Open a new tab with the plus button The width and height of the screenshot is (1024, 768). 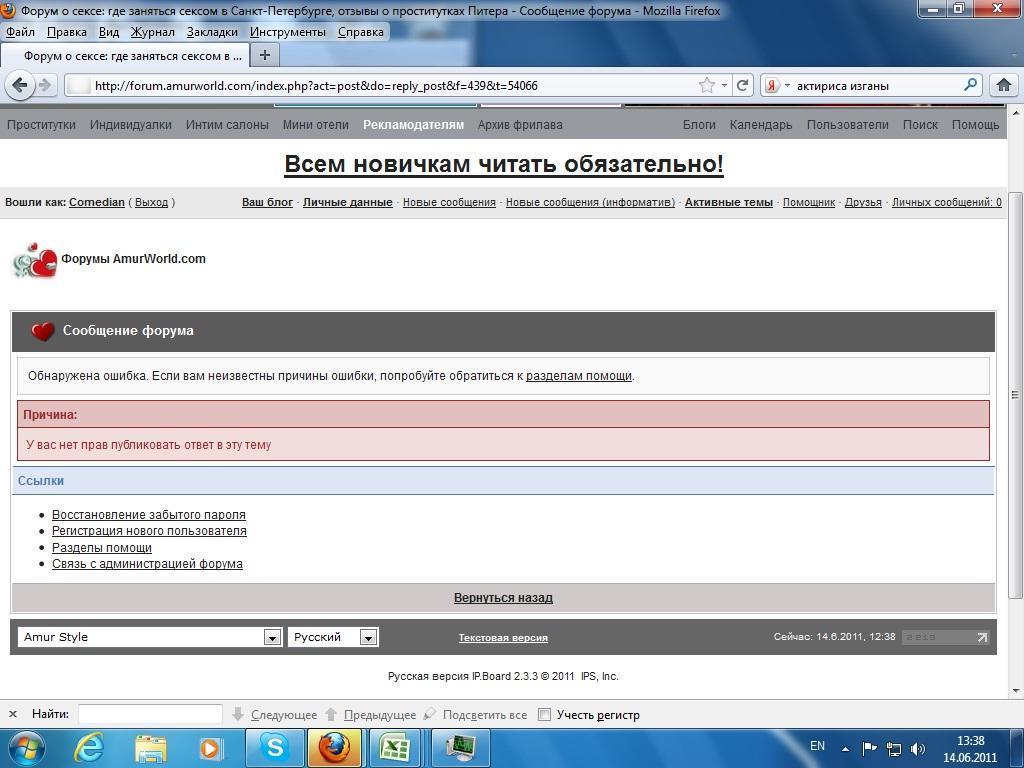click(264, 55)
